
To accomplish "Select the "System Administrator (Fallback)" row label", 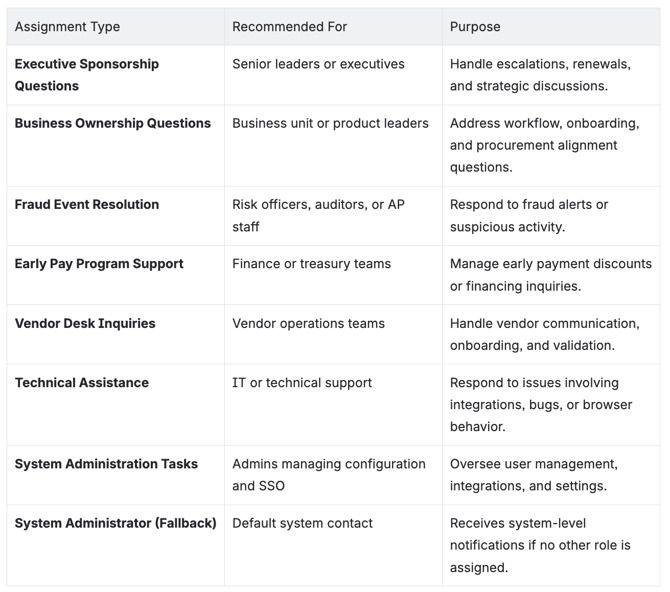I will pos(115,523).
